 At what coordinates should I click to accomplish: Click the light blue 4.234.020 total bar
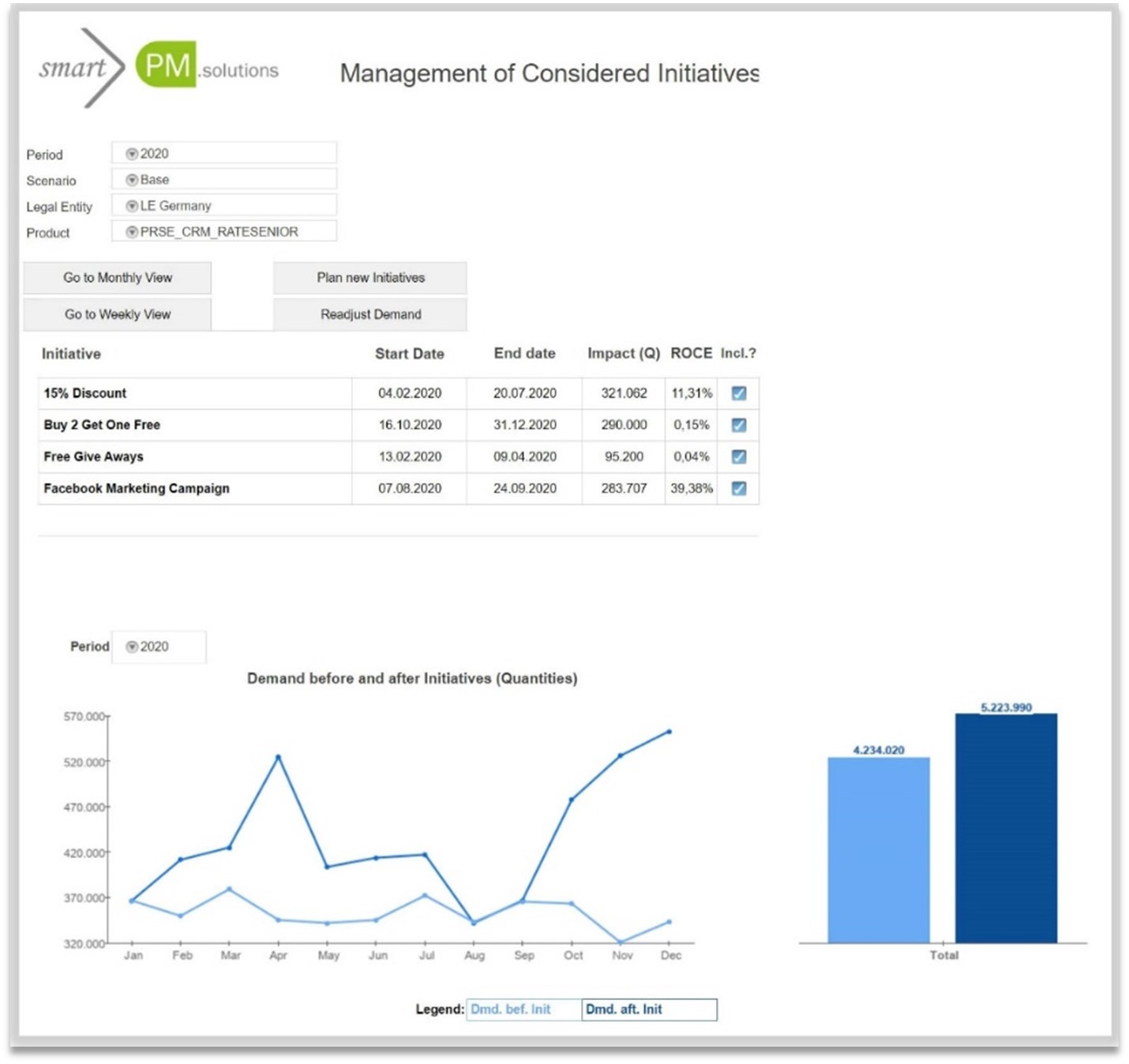pos(878,850)
